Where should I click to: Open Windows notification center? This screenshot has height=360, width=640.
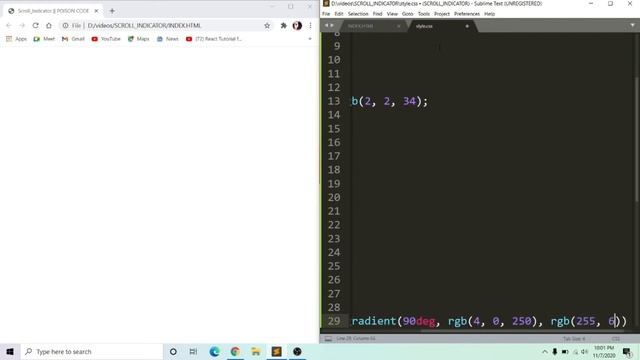627,351
